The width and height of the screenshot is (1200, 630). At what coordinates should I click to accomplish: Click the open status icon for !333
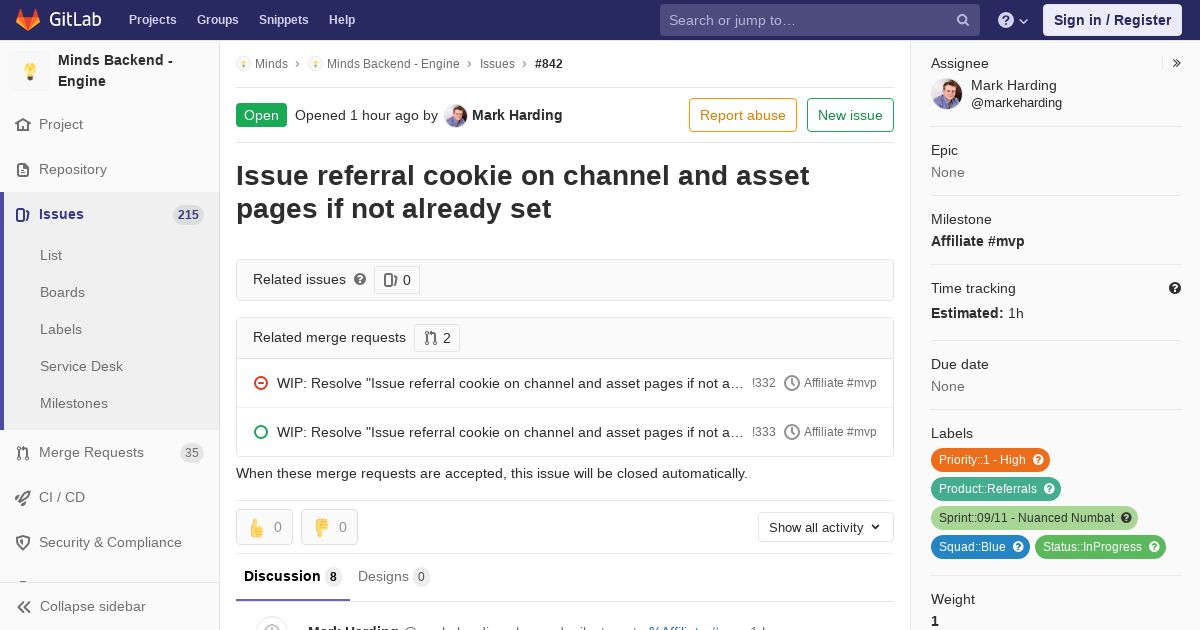(x=261, y=432)
